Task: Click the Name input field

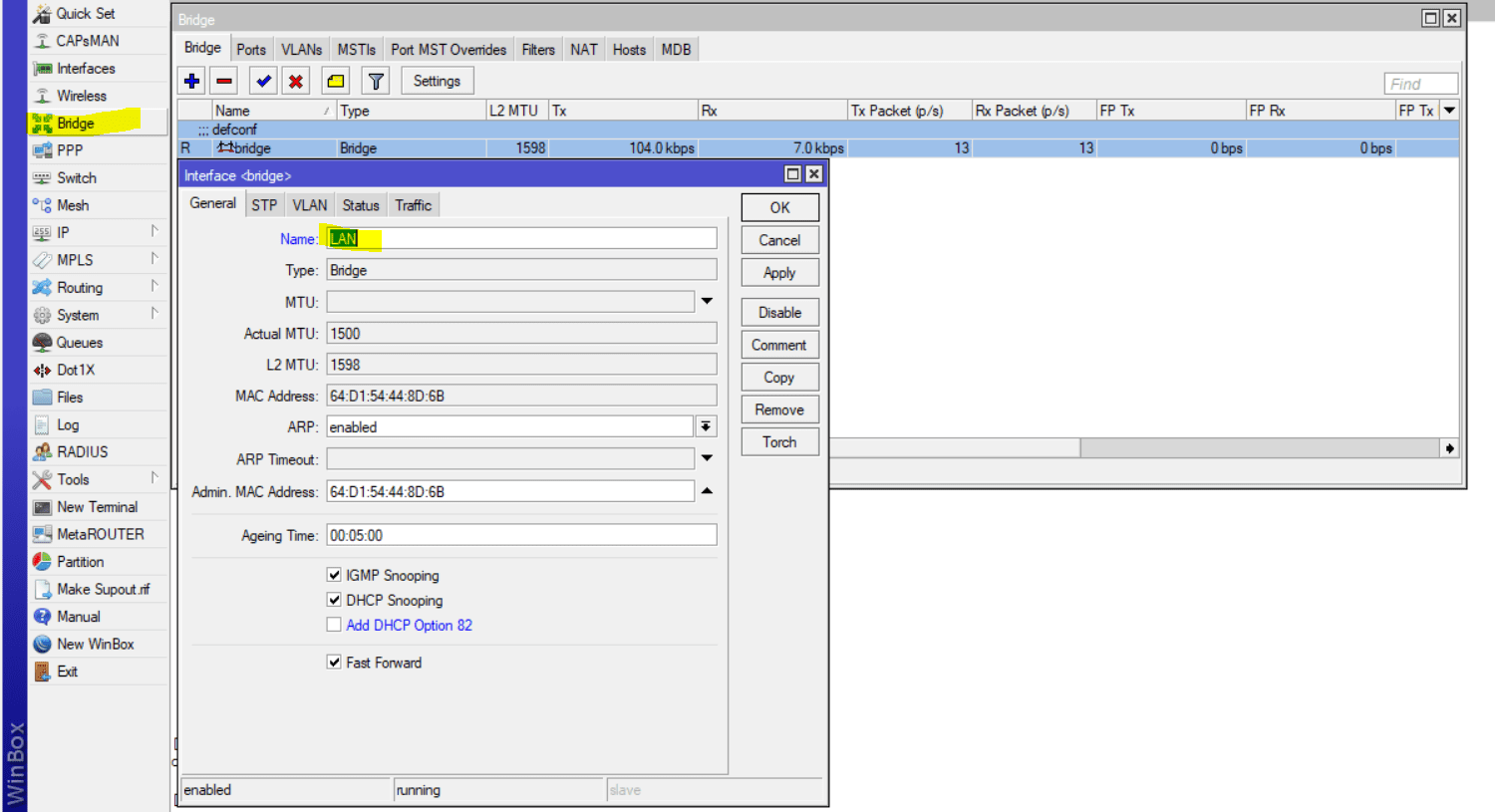Action: coord(521,239)
